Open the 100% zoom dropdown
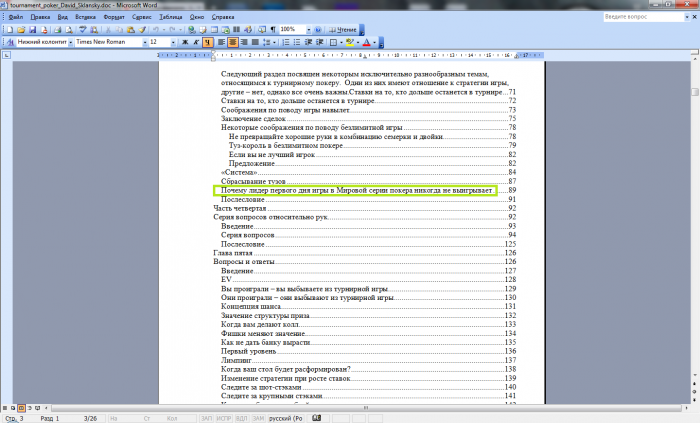700x423 pixels. coord(308,30)
